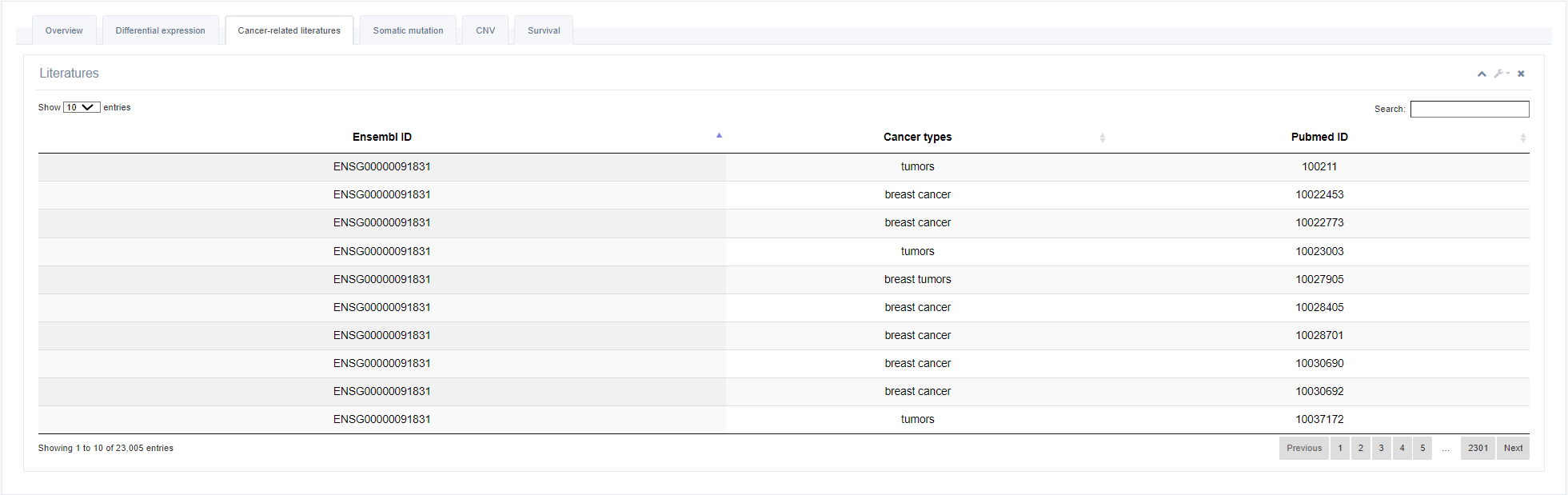Go to page 5 of results
Image resolution: width=1568 pixels, height=495 pixels.
(1422, 448)
